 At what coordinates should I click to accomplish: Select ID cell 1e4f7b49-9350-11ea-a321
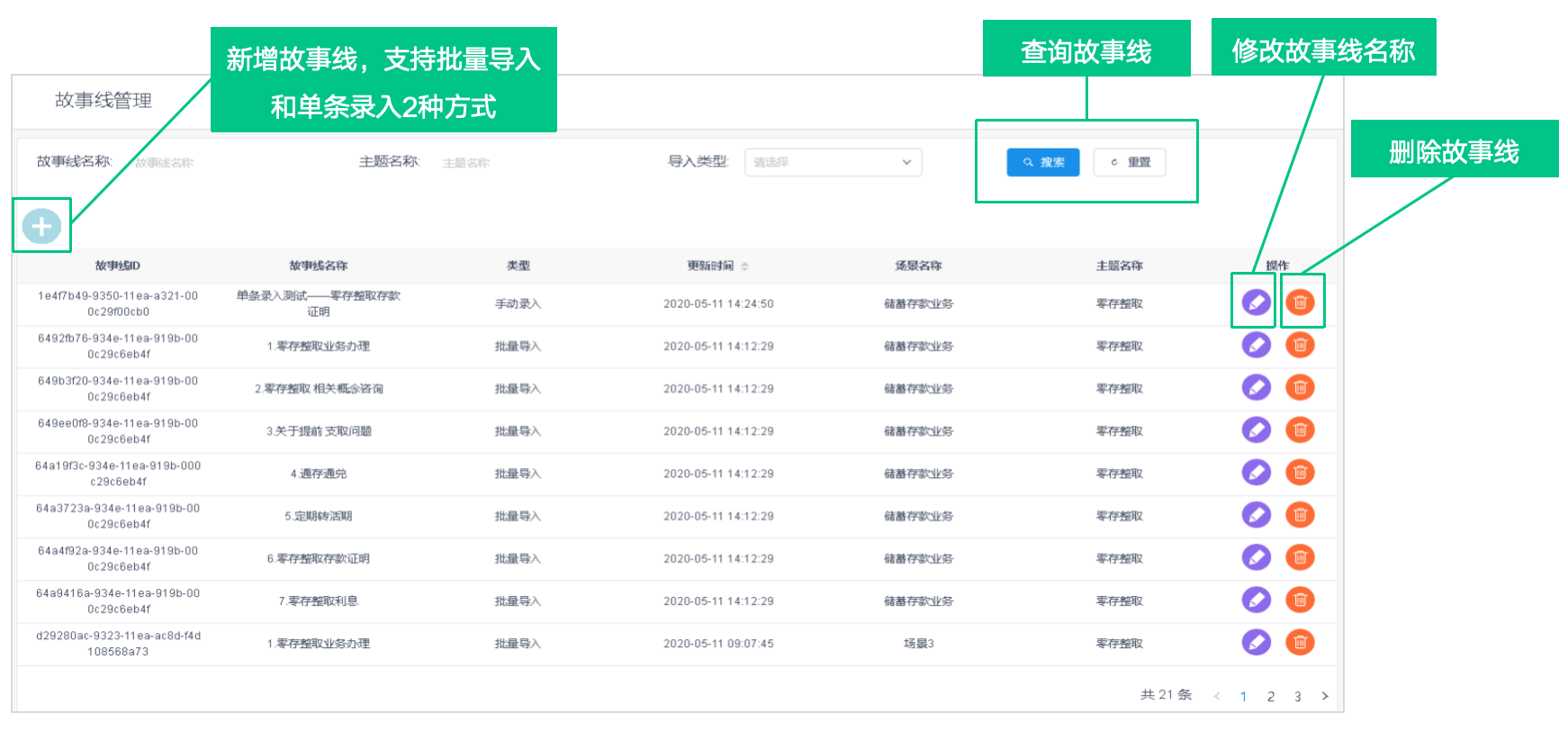tap(118, 303)
